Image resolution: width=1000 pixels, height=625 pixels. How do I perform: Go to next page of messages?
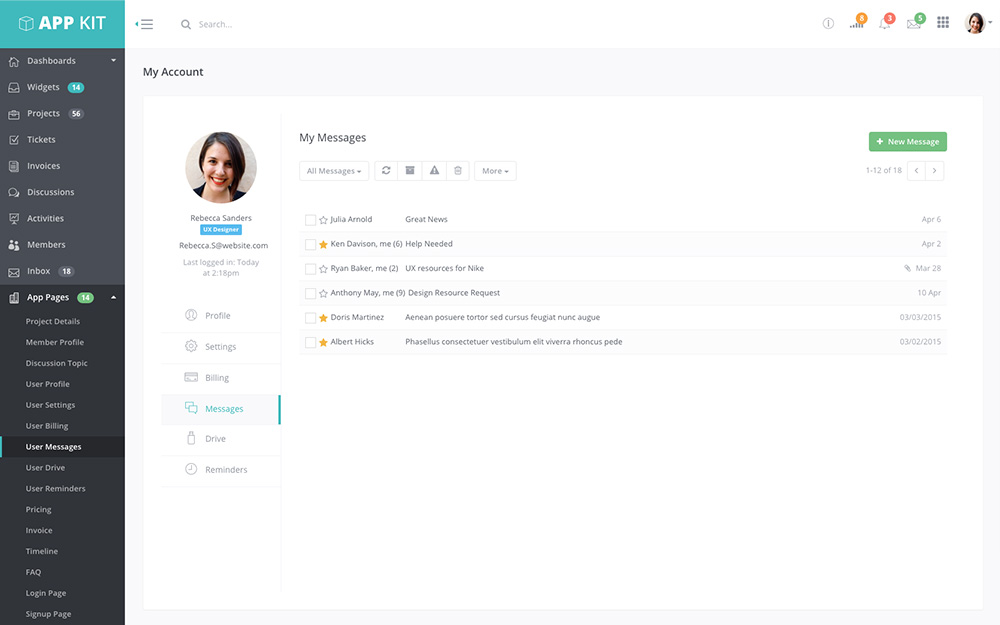935,171
